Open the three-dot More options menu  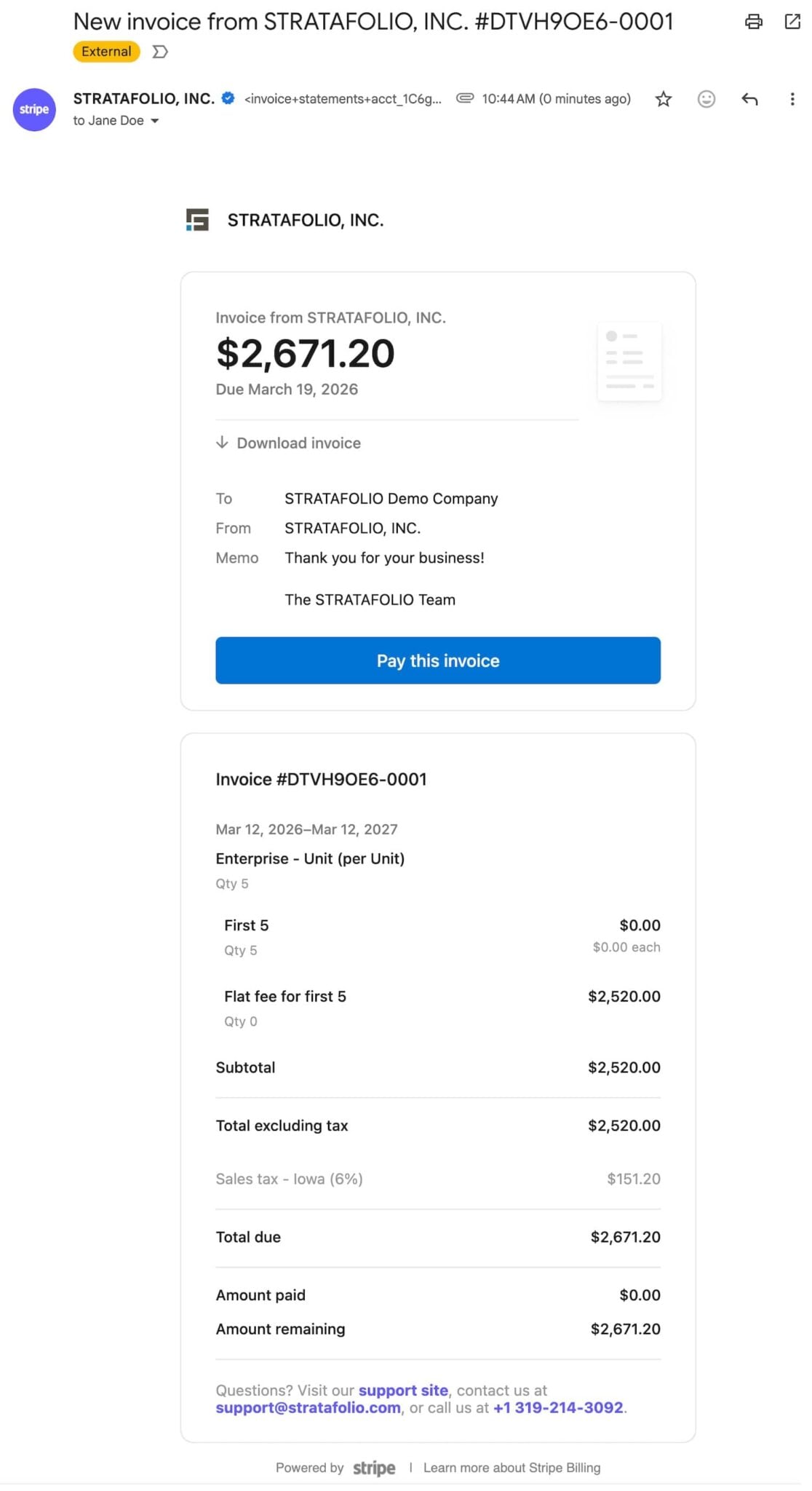(792, 99)
